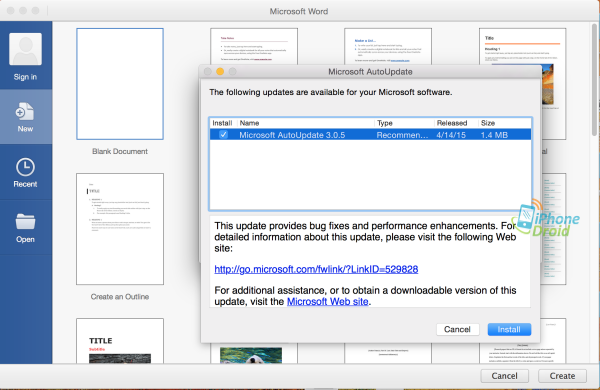600x390 pixels.
Task: Choose the template with orange Title heading
Action: tap(522, 46)
